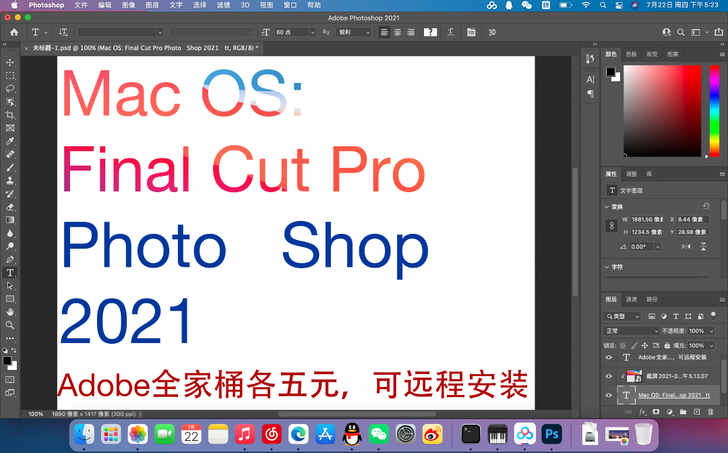Switch to the 通道 tab
This screenshot has height=453, width=728.
point(631,299)
